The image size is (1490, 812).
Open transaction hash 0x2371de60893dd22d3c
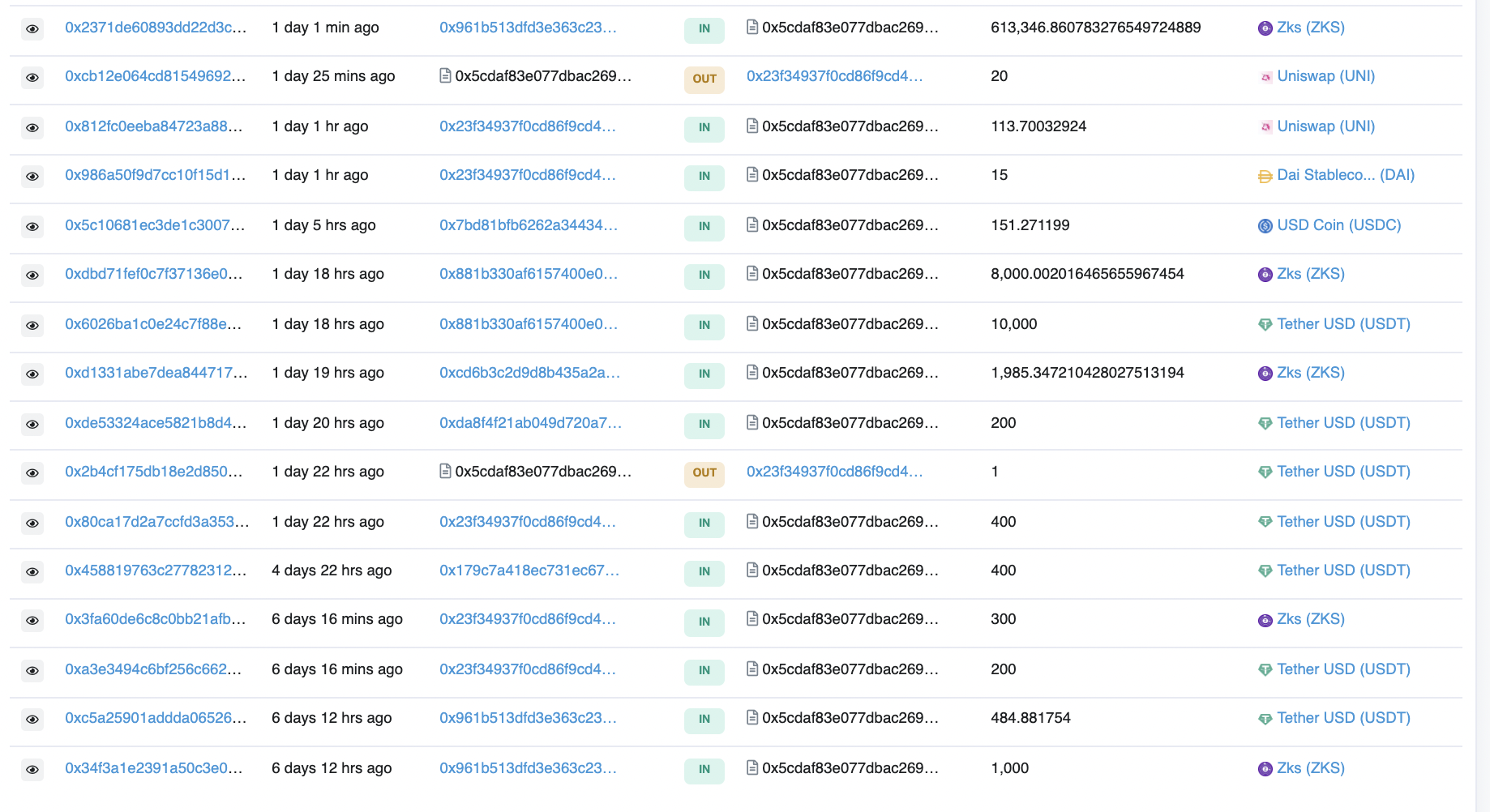[x=156, y=28]
